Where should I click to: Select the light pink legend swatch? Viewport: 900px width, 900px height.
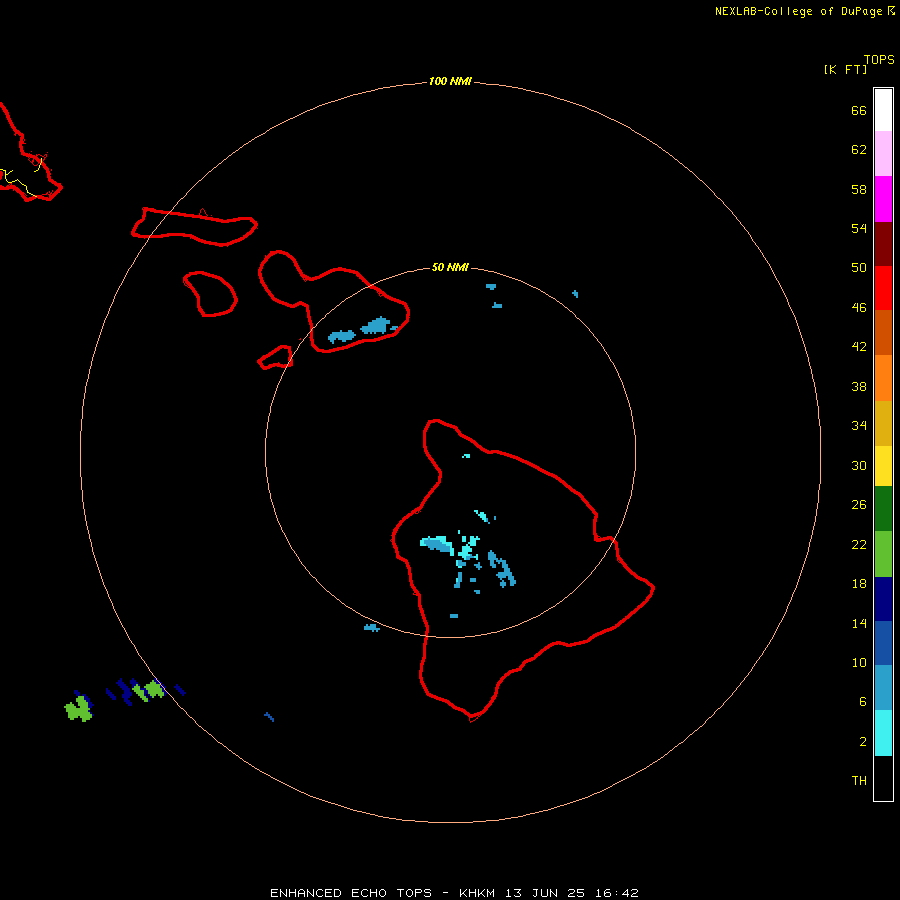click(x=883, y=154)
